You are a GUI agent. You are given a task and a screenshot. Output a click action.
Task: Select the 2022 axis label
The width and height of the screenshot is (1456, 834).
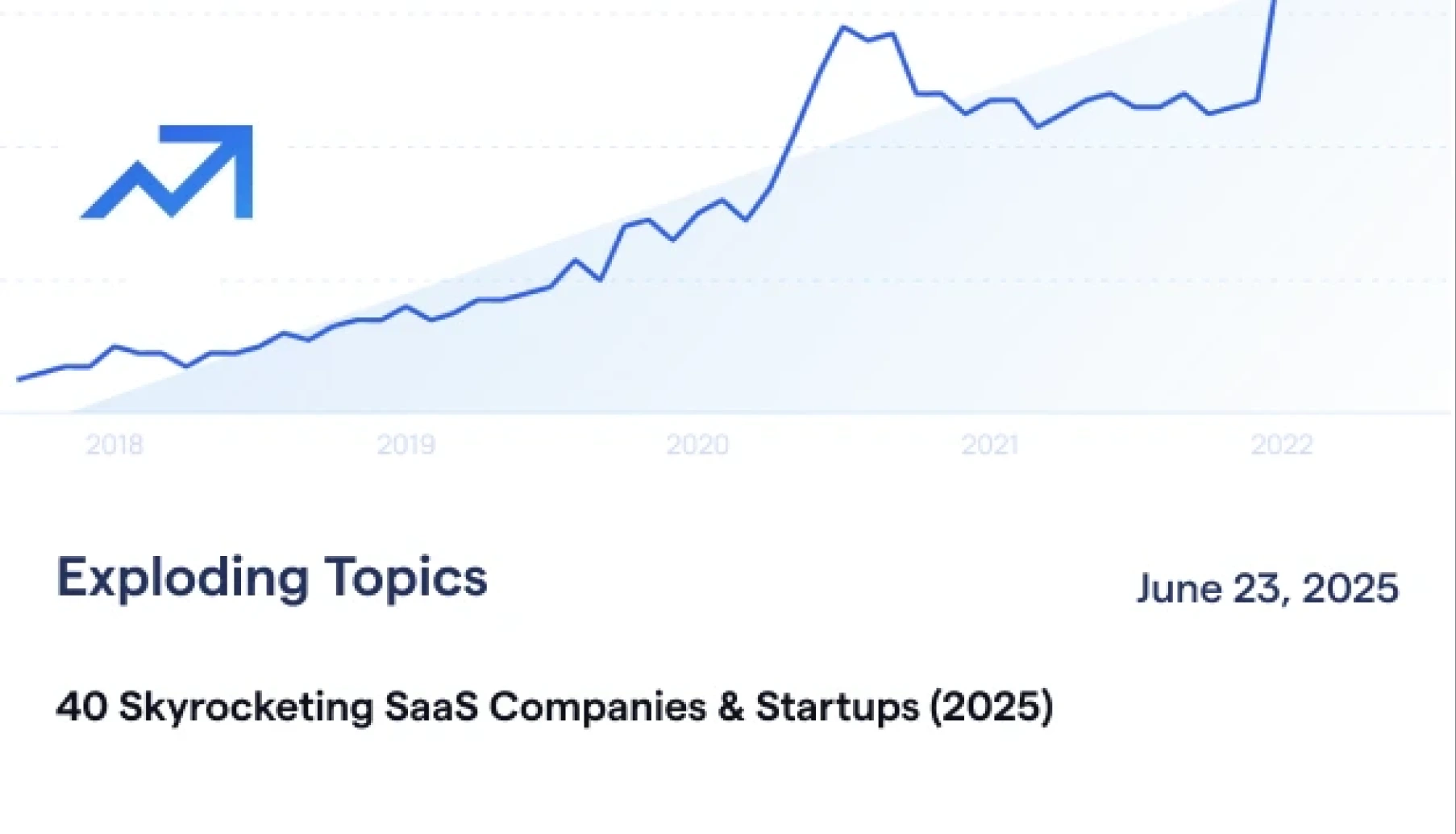(1281, 444)
